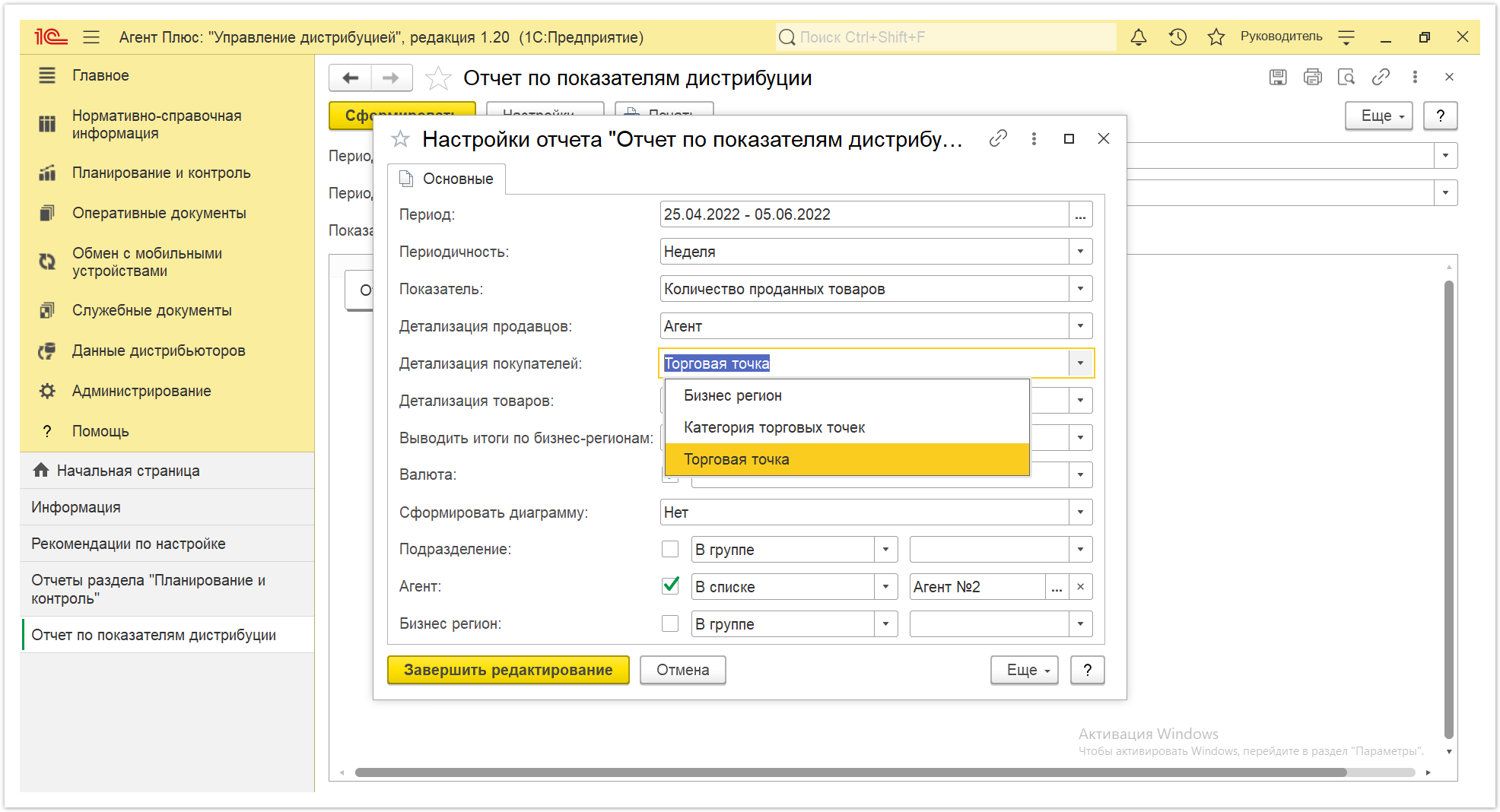Image resolution: width=1500 pixels, height=812 pixels.
Task: Open Главное section icon
Action: coord(47,75)
